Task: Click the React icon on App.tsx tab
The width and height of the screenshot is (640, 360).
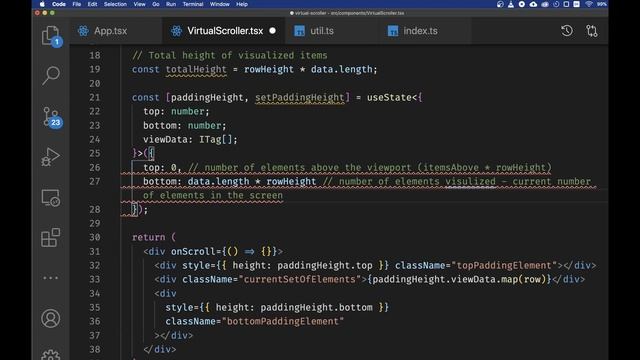Action: click(83, 31)
